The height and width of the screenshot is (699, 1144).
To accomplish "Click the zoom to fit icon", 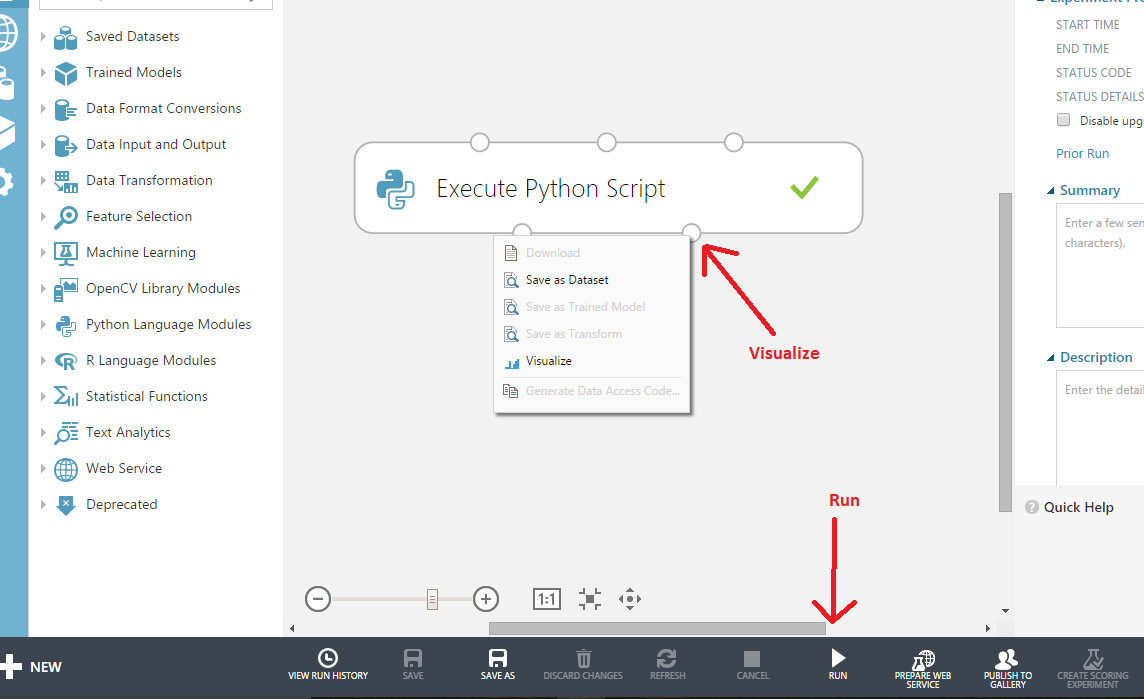I will pyautogui.click(x=590, y=599).
